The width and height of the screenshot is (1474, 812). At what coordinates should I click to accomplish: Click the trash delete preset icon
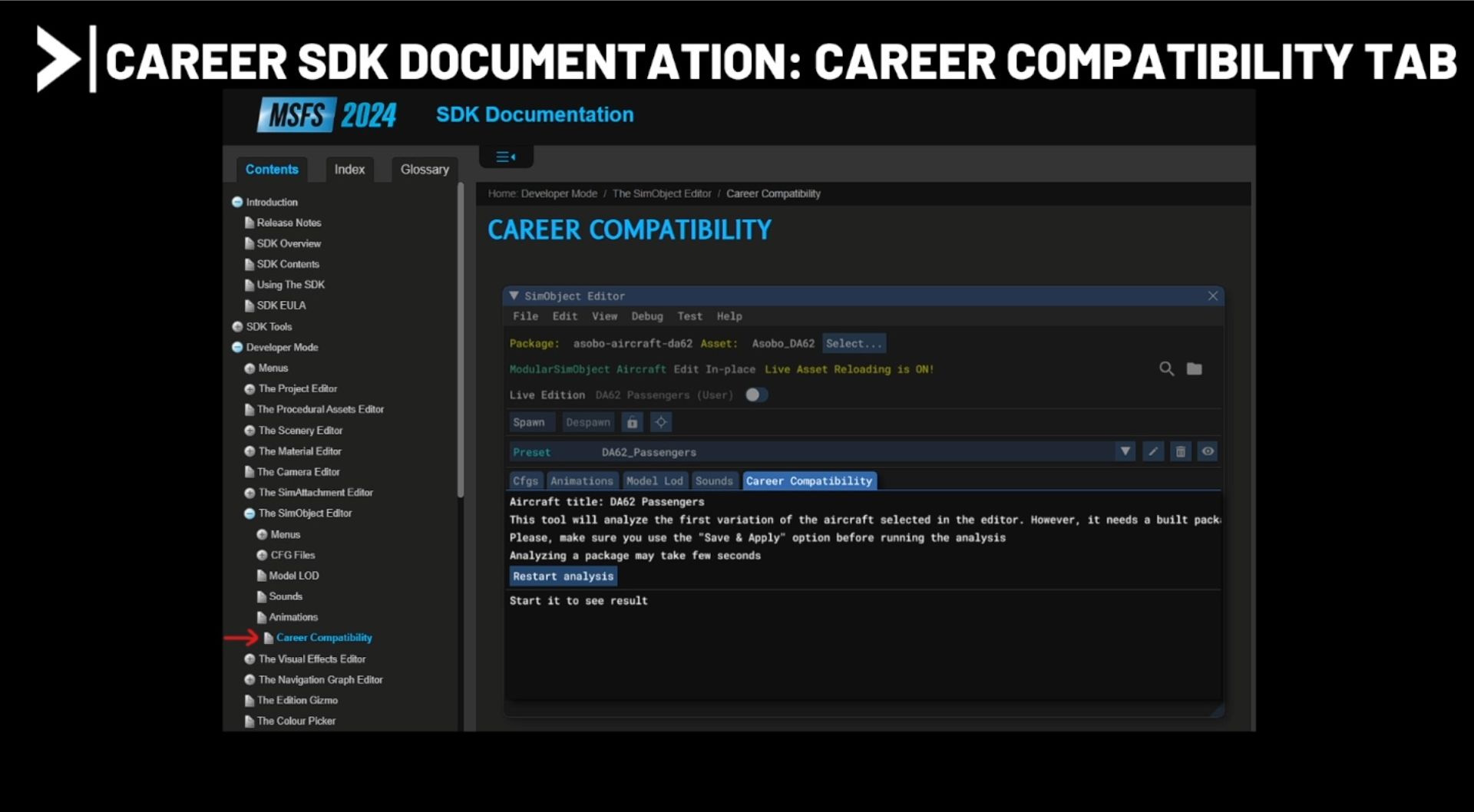tap(1180, 451)
